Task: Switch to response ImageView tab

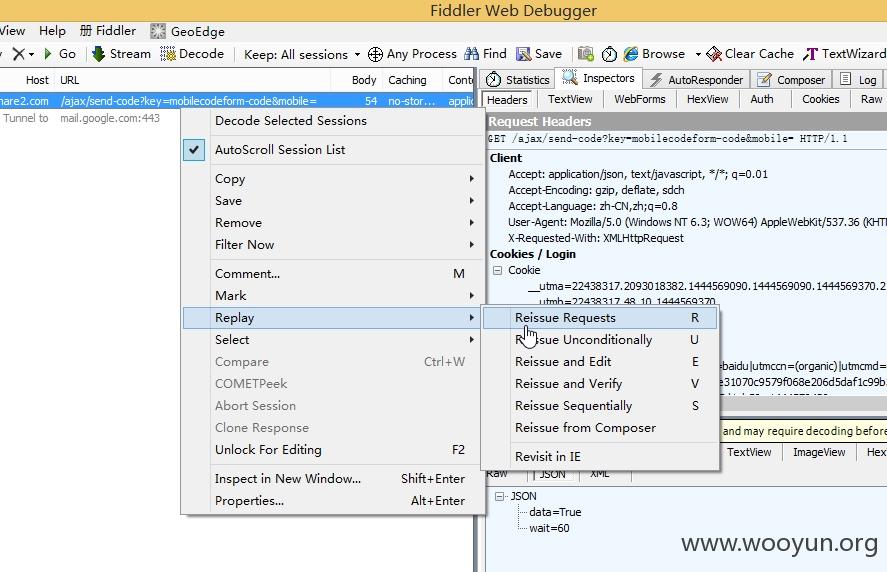Action: pos(819,452)
